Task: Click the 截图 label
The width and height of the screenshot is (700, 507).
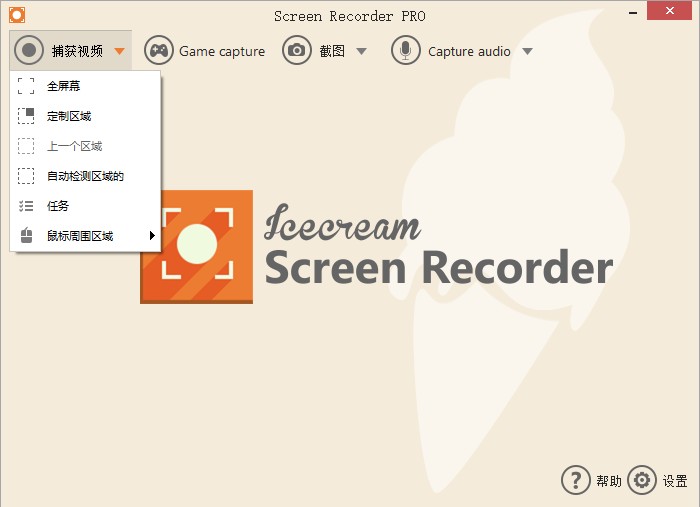Action: point(332,51)
